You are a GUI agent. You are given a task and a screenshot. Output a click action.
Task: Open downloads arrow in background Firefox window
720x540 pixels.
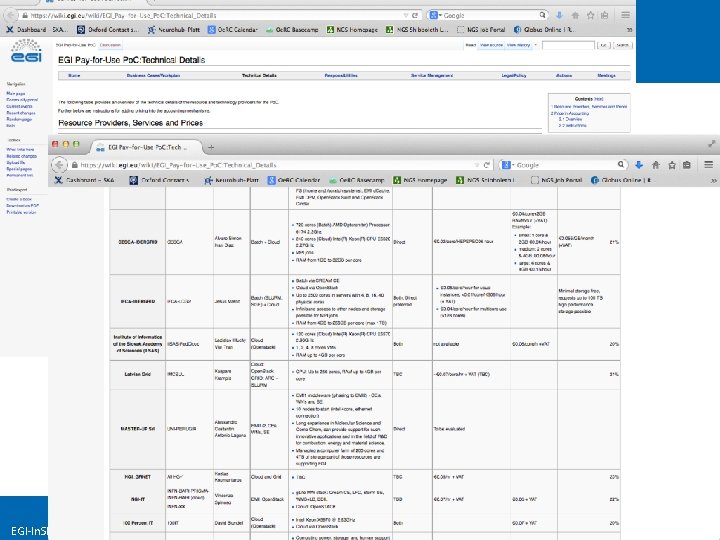click(559, 15)
